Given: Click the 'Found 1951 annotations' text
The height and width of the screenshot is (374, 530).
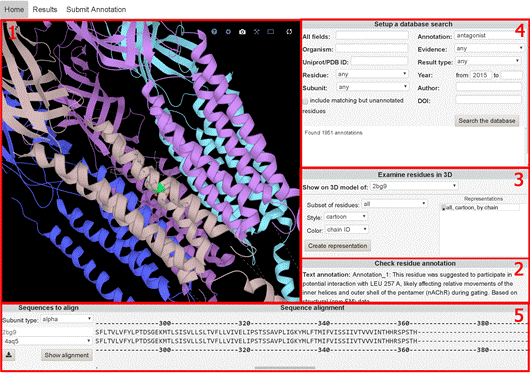Looking at the screenshot, I should coord(333,133).
